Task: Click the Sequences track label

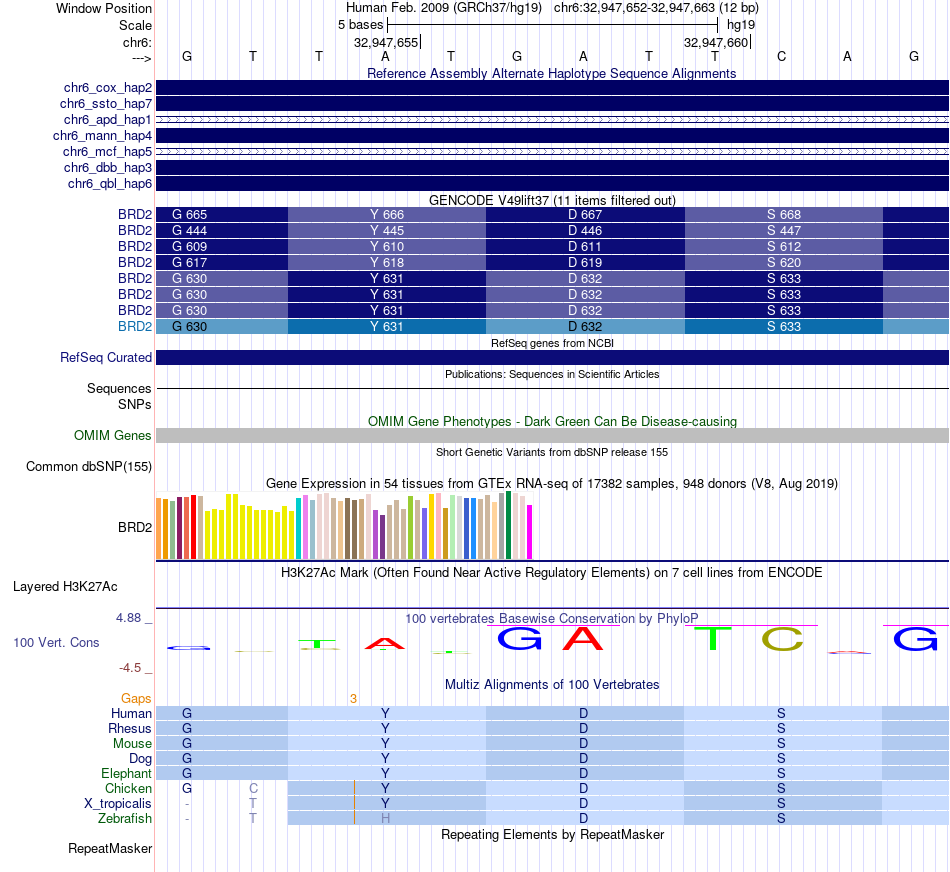Action: (x=119, y=388)
